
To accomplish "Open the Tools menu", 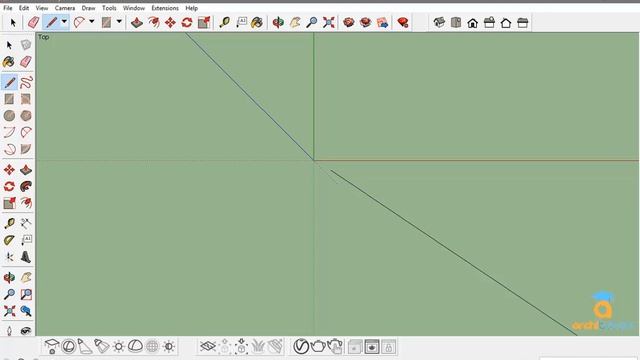I will pyautogui.click(x=109, y=8).
